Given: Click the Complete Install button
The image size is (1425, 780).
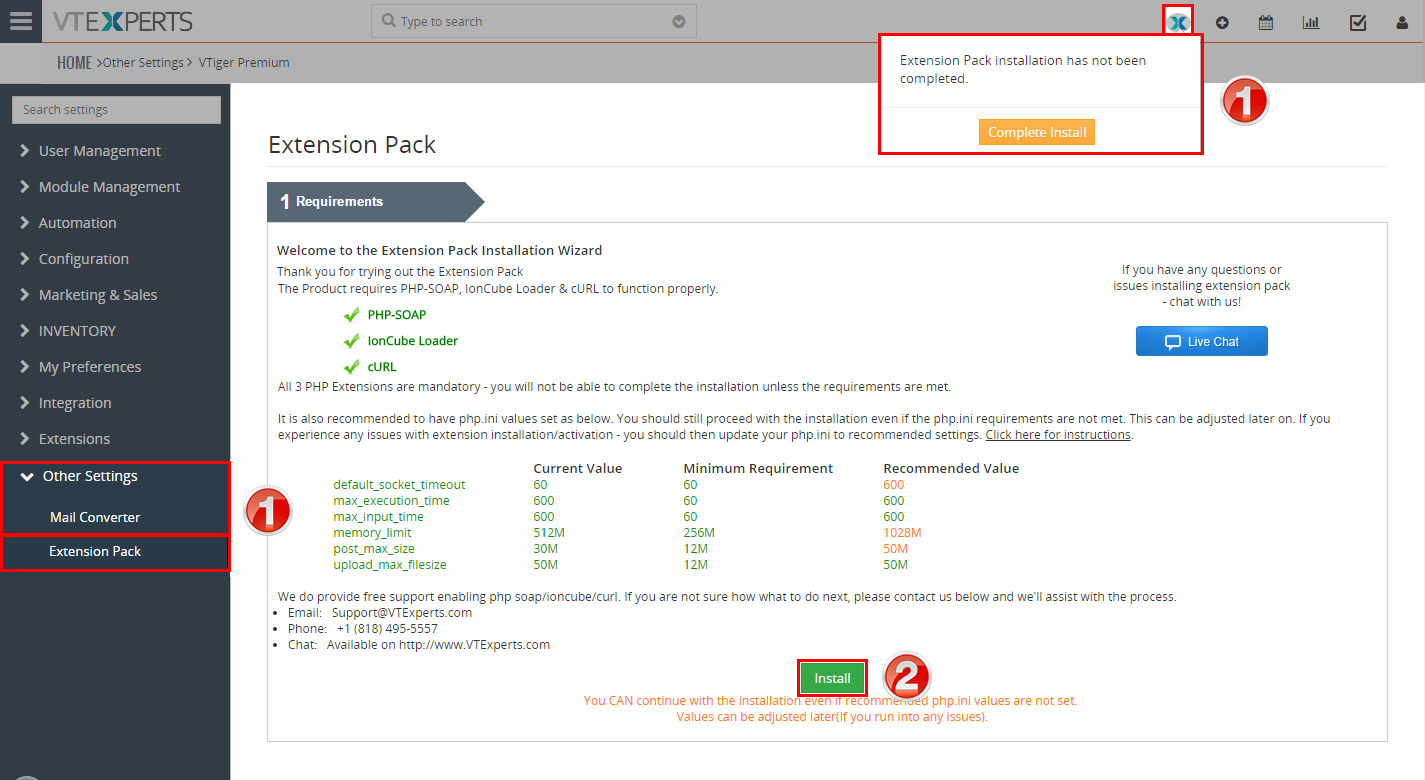Looking at the screenshot, I should tap(1037, 132).
